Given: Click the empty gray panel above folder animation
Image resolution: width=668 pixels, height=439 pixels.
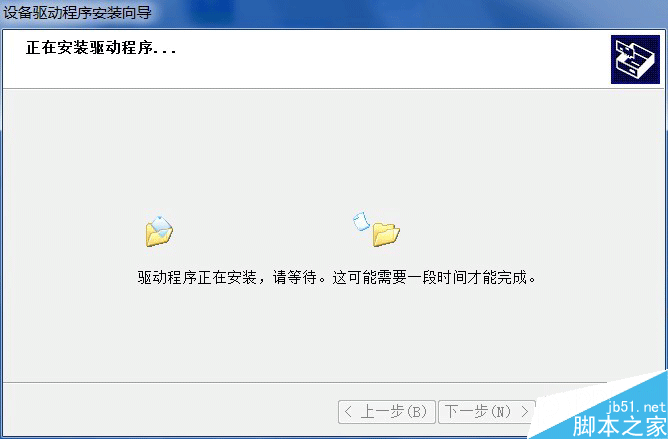Looking at the screenshot, I should tap(334, 149).
